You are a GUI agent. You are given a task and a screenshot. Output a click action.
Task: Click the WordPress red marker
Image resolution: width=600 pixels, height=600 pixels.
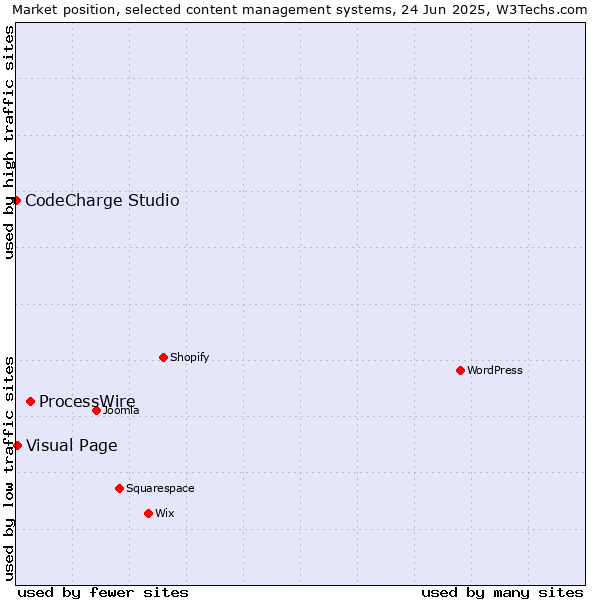tap(460, 370)
